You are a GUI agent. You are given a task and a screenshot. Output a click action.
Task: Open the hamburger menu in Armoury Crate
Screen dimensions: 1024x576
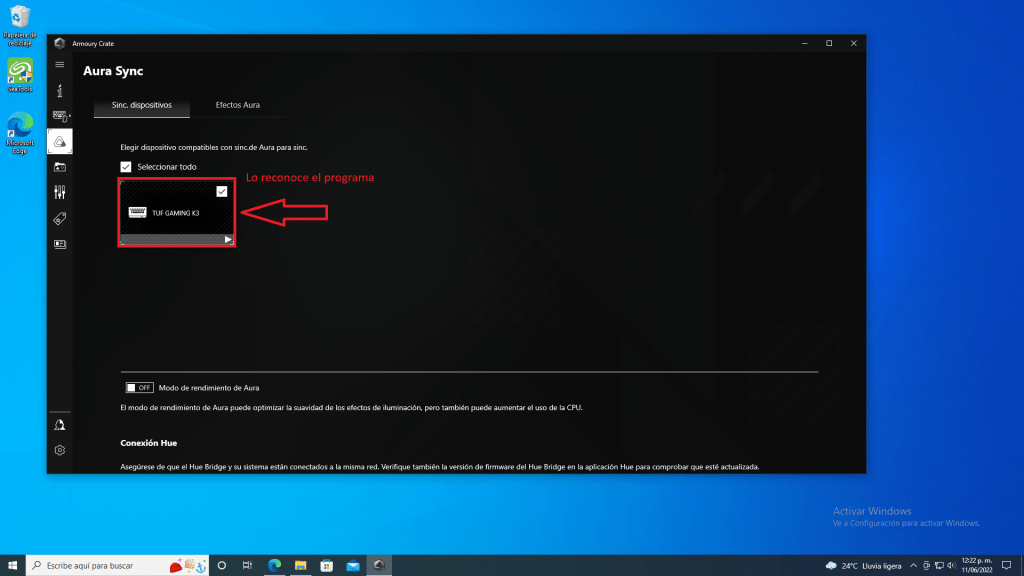[59, 65]
